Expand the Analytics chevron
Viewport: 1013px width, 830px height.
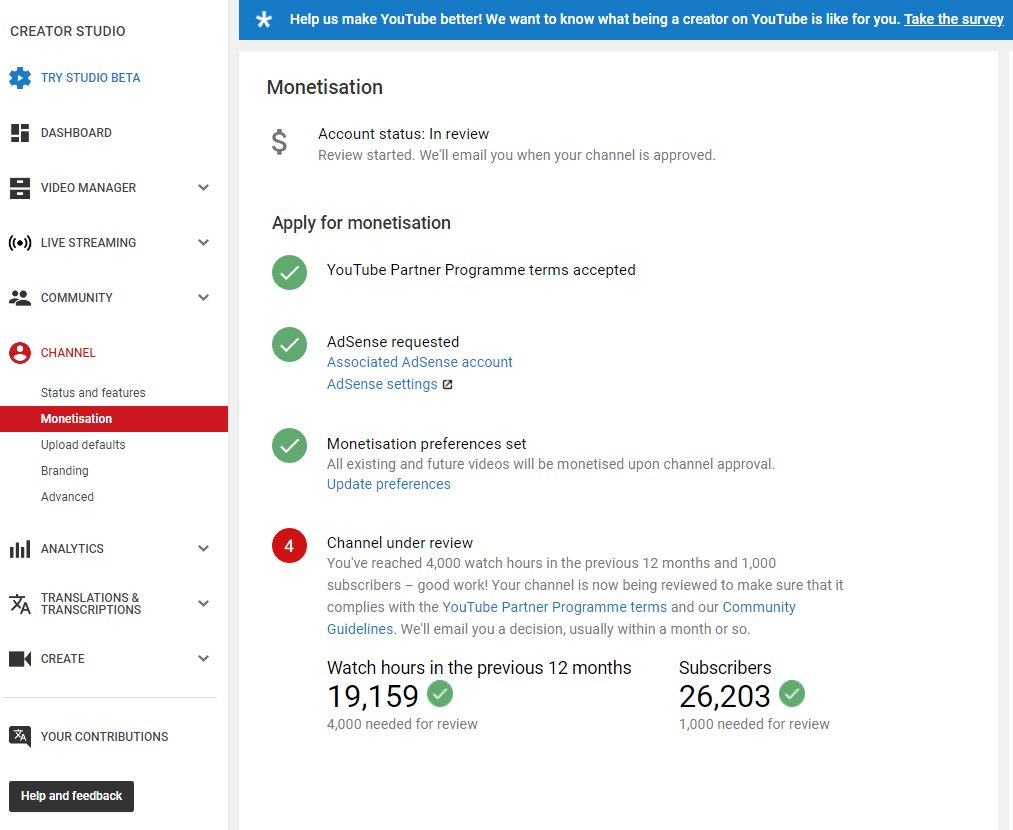[204, 549]
